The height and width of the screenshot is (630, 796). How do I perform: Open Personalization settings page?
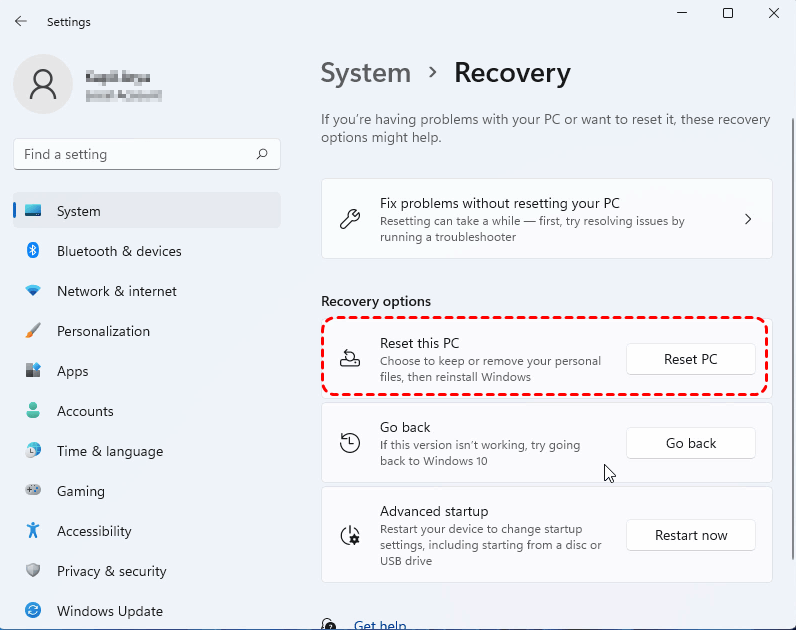(x=147, y=331)
